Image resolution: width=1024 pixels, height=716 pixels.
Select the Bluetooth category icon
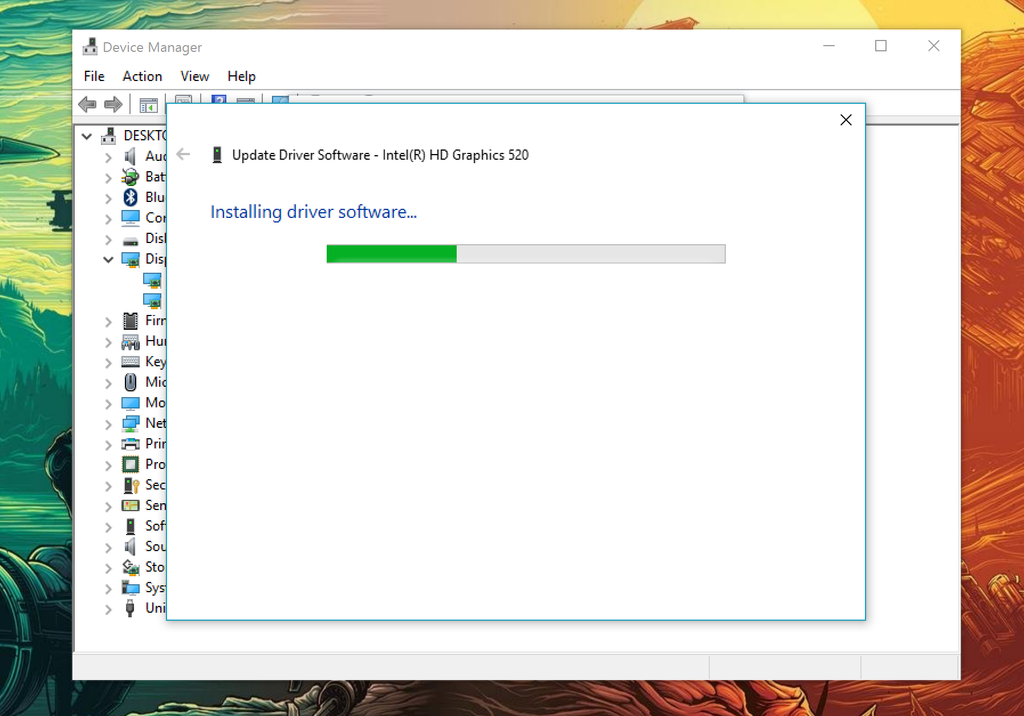point(131,197)
